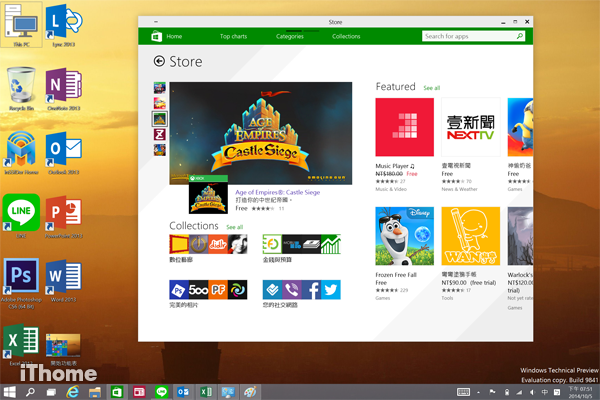The width and height of the screenshot is (600, 400).
Task: Open Excel 2013 desktop shortcut
Action: coord(21,344)
